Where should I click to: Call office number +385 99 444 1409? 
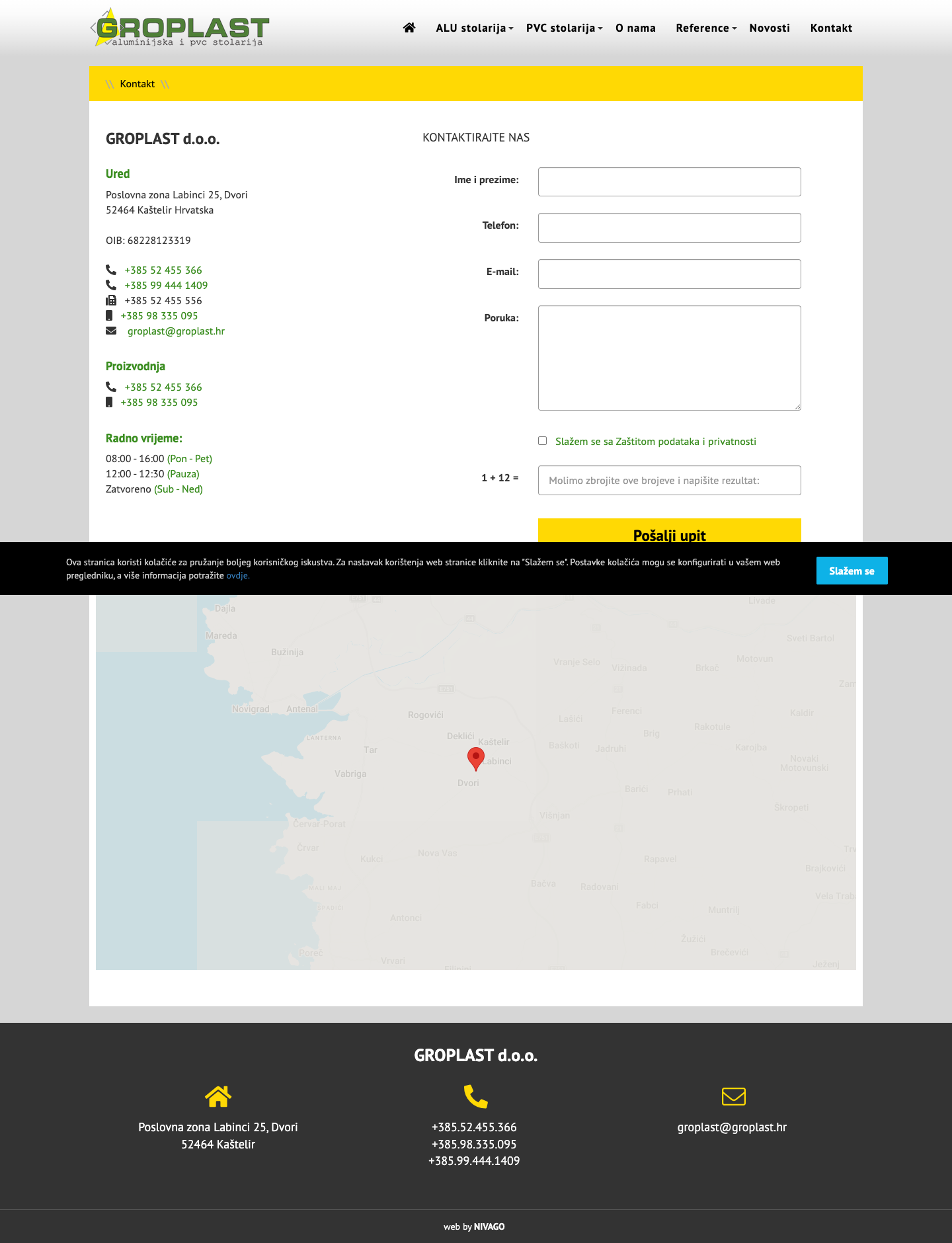coord(166,285)
